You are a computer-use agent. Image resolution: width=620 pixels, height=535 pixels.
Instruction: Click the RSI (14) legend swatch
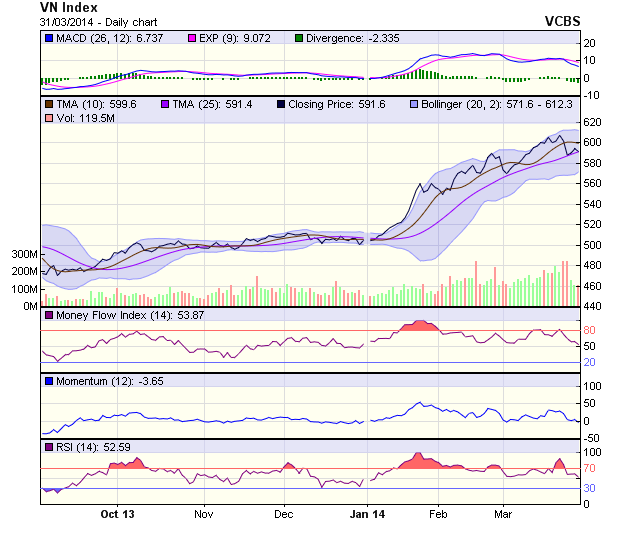(48, 446)
